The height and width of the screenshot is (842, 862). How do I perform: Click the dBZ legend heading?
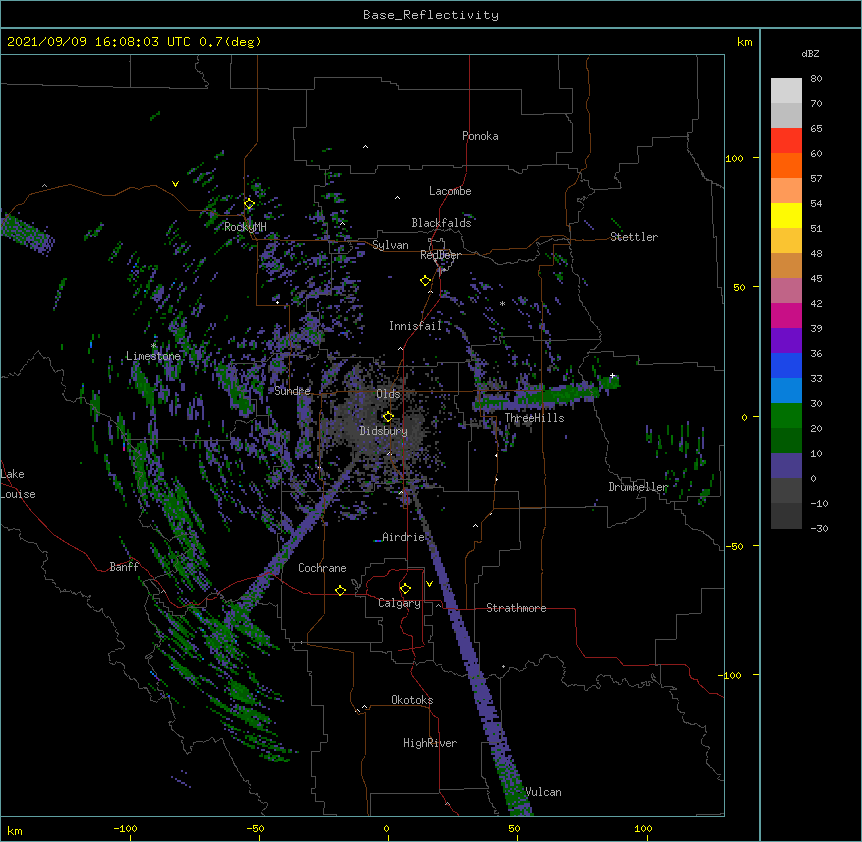pos(810,54)
